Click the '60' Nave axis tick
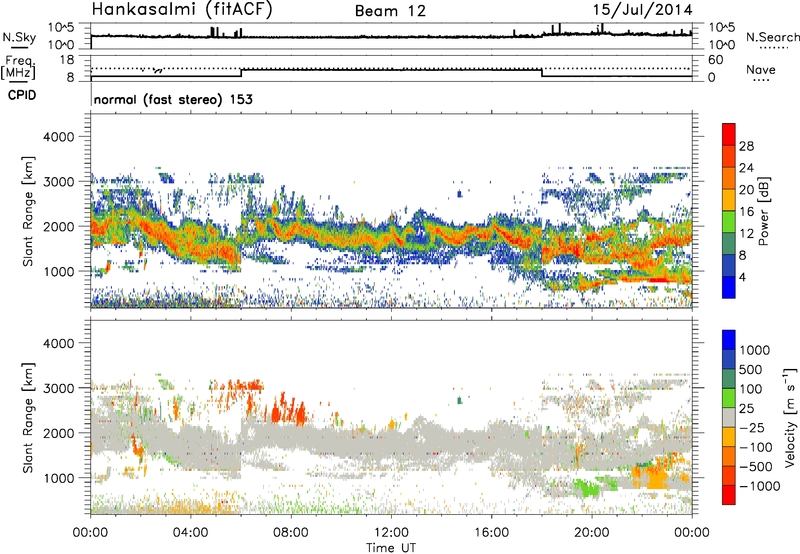The image size is (800, 554). (715, 60)
